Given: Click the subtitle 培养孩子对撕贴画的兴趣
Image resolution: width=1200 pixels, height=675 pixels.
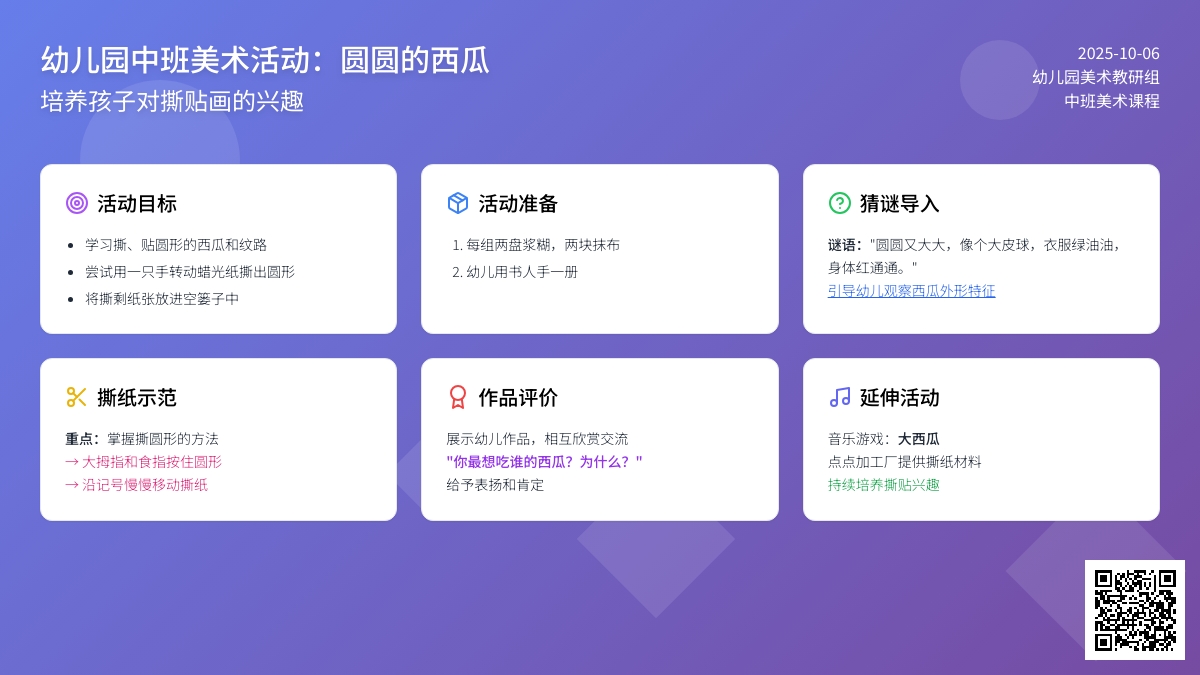Looking at the screenshot, I should pyautogui.click(x=172, y=101).
